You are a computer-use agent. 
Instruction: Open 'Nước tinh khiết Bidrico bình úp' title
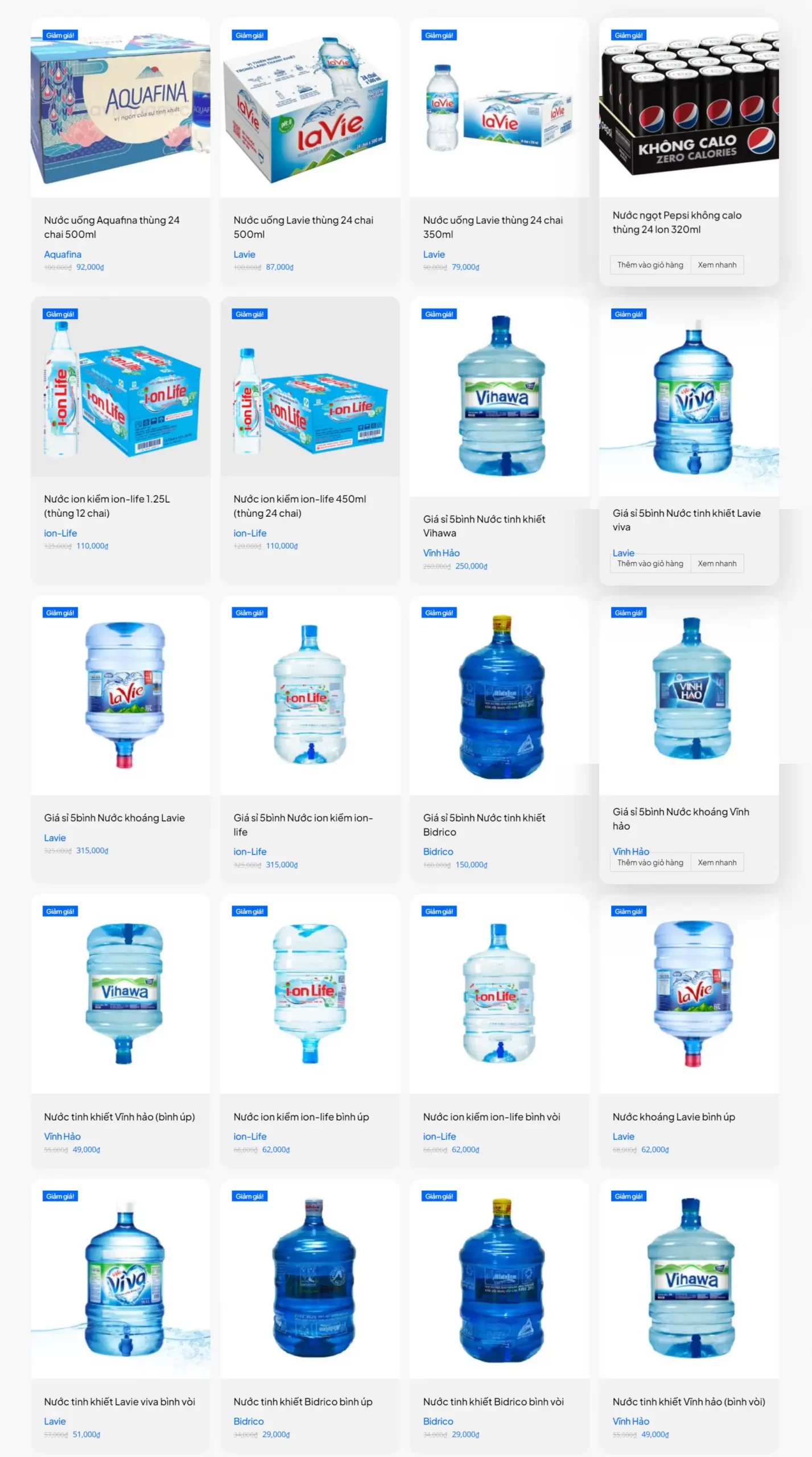pos(303,1402)
